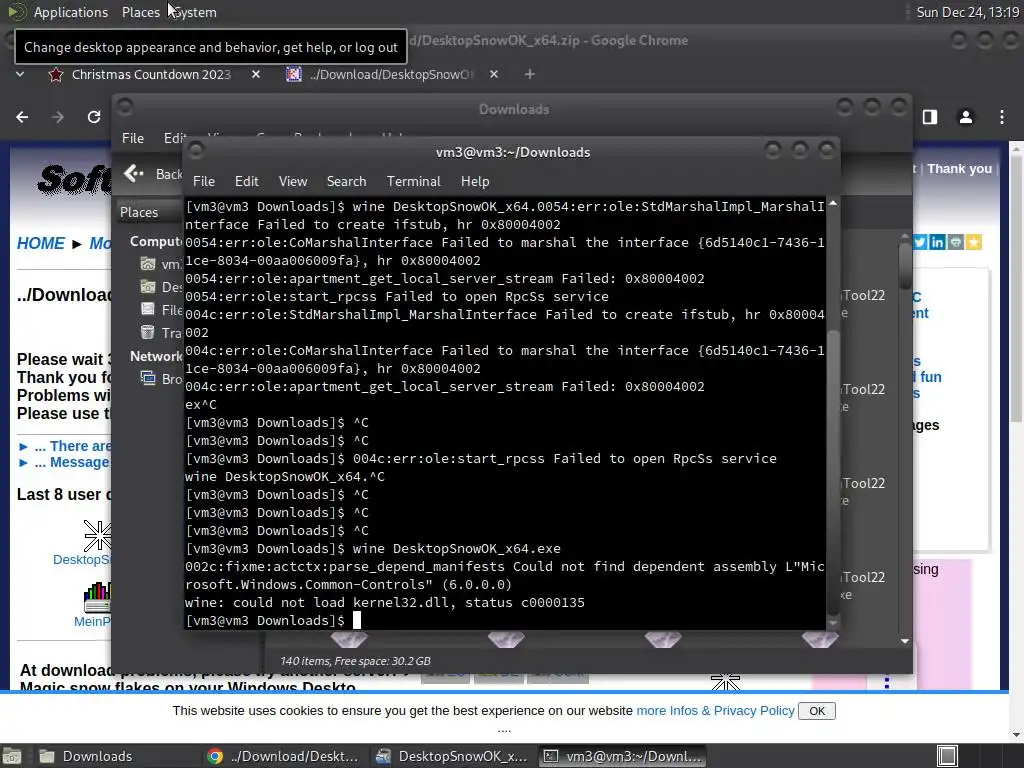
Task: Toggle Chrome side panel icon
Action: coord(930,117)
